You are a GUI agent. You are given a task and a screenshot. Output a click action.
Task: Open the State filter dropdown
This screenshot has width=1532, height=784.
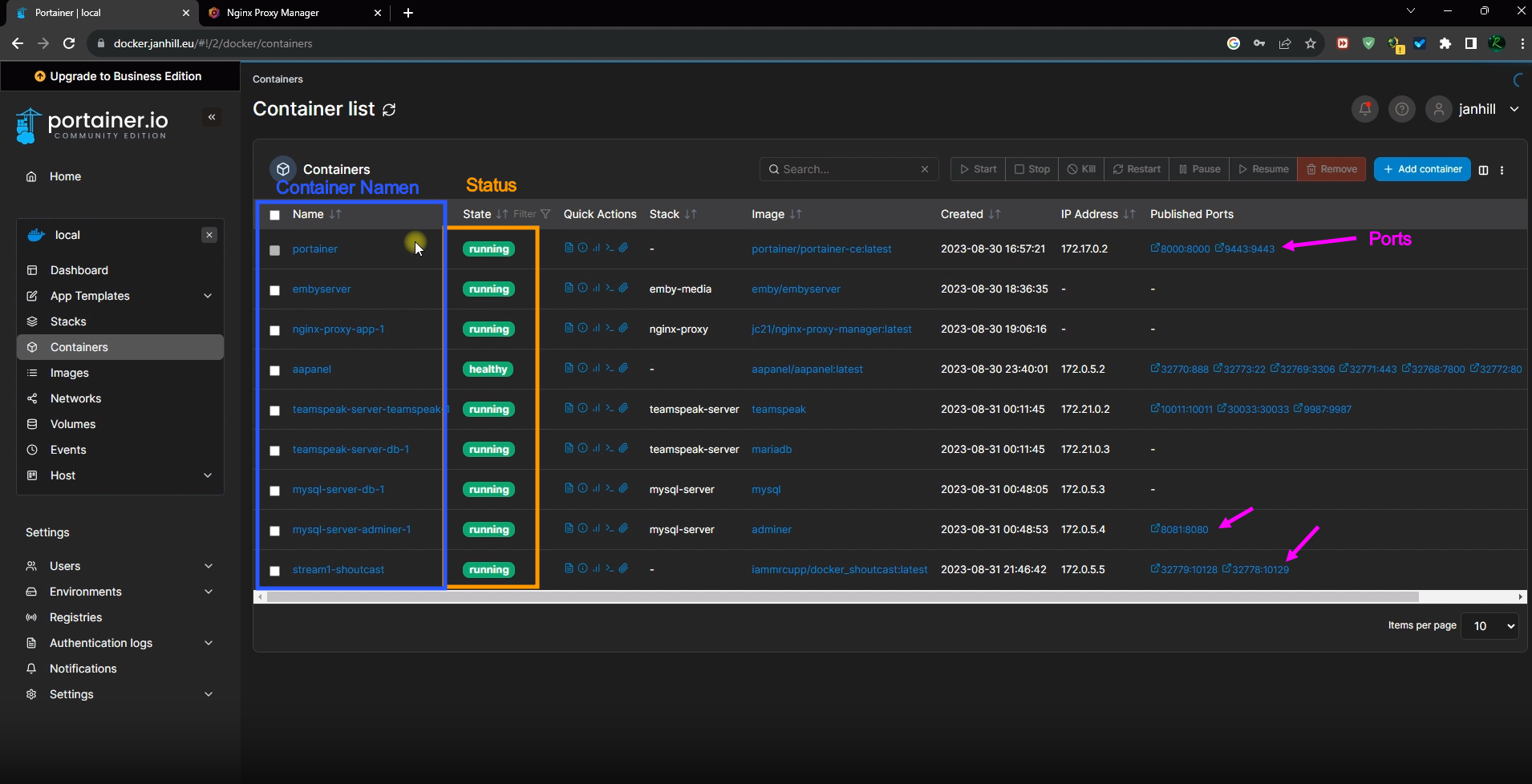(x=532, y=214)
